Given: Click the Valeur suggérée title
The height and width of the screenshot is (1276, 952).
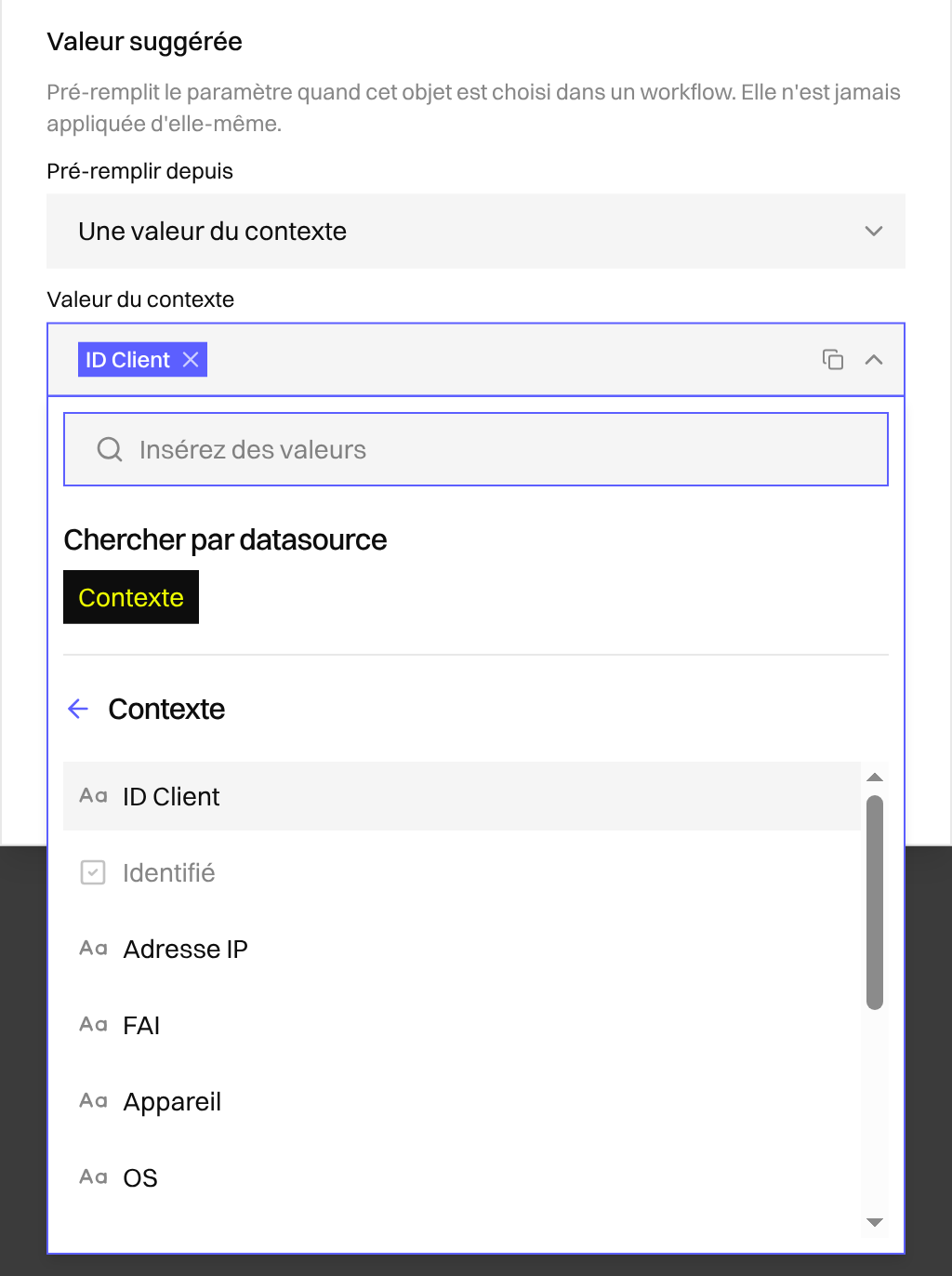Looking at the screenshot, I should tap(145, 42).
